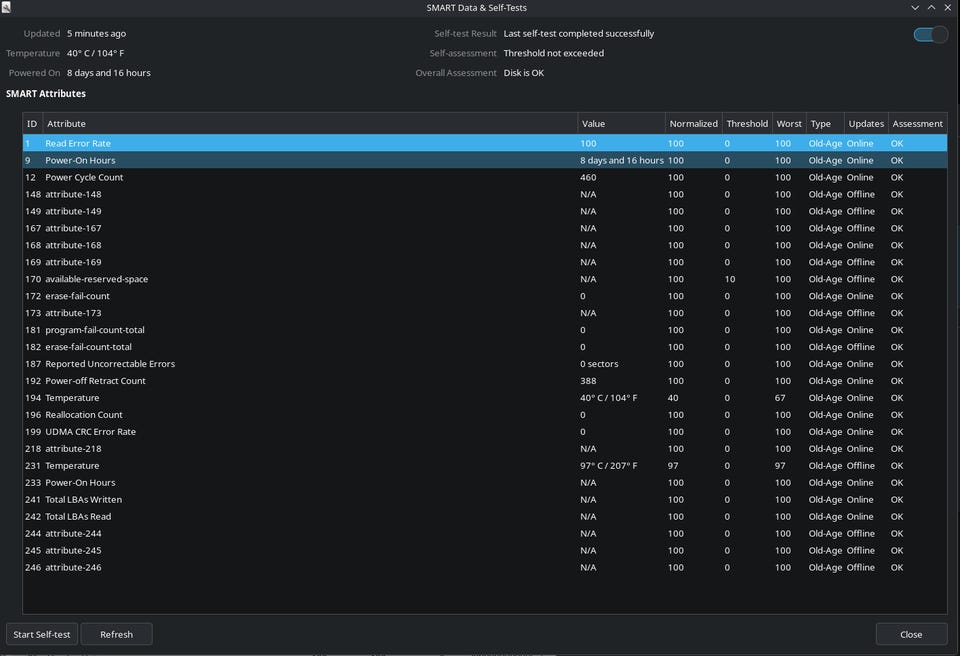The width and height of the screenshot is (960, 656).
Task: Select the attribute-167 row
Action: [x=485, y=228]
